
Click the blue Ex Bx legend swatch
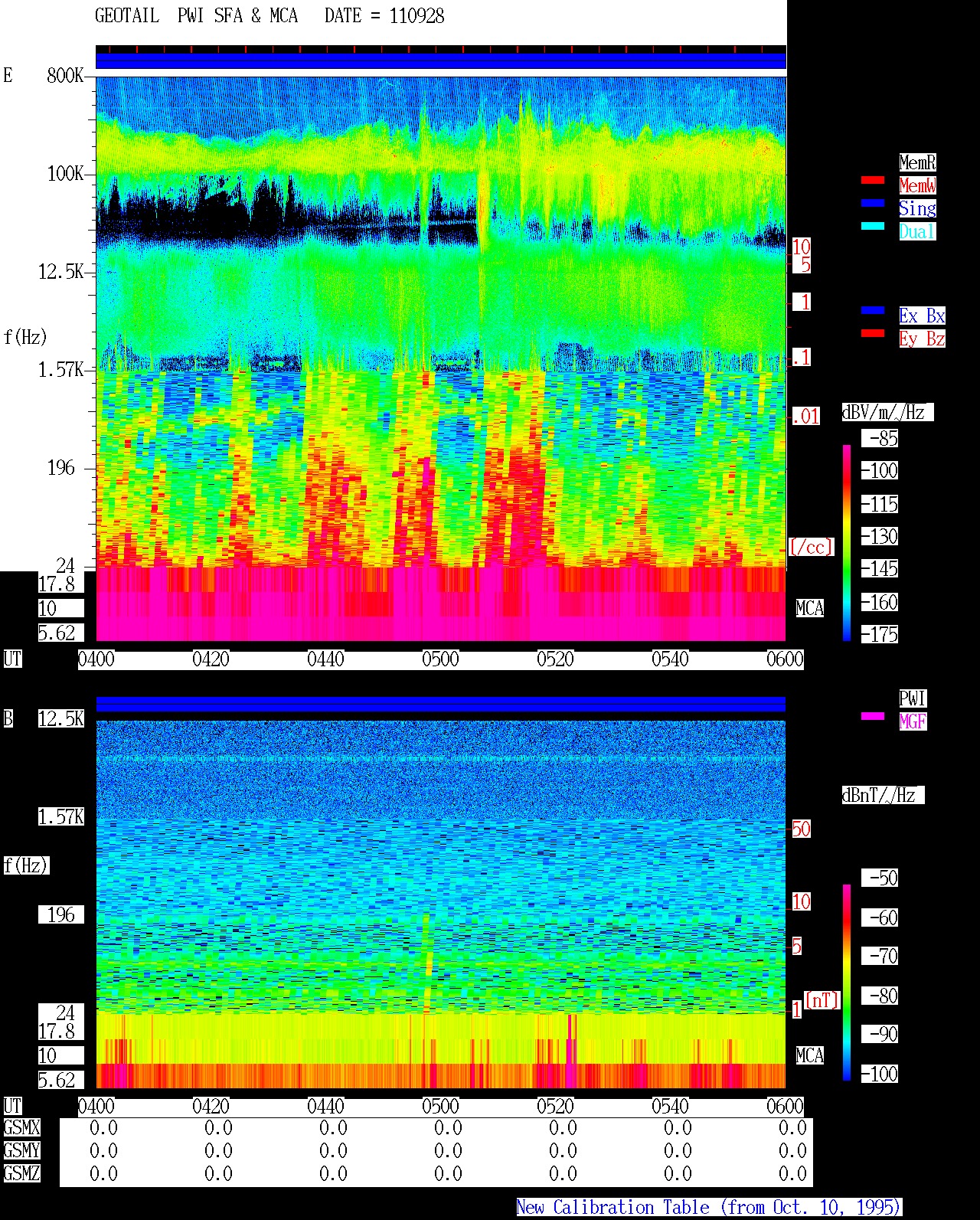(873, 310)
